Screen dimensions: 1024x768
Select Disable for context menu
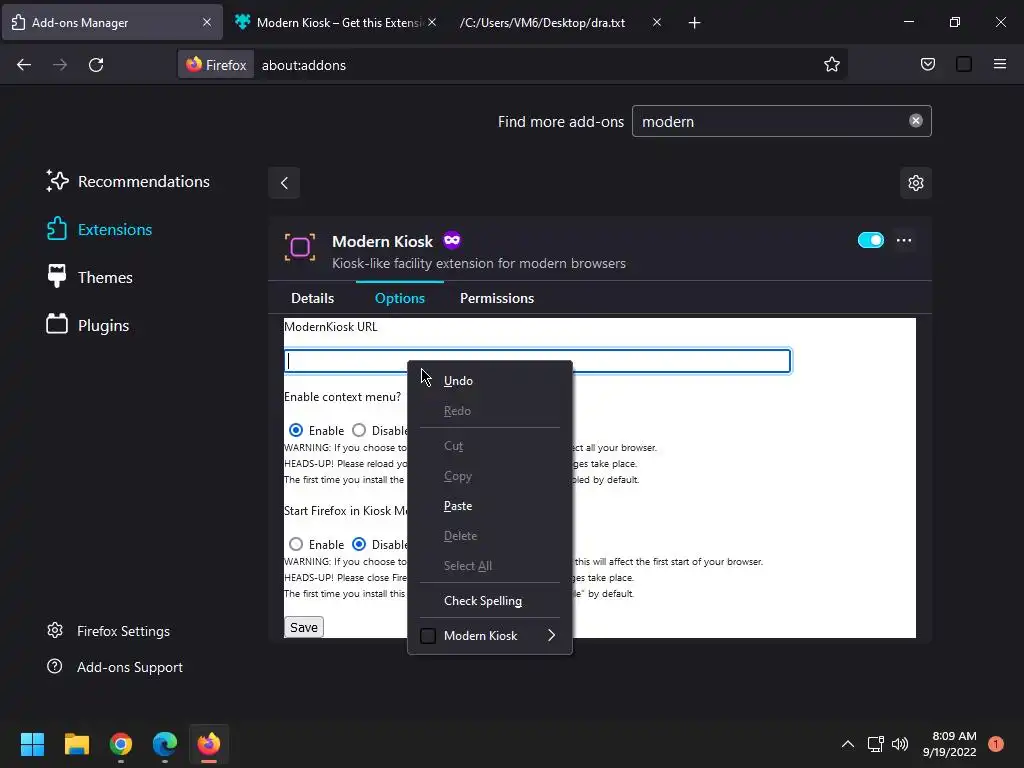[x=359, y=430]
